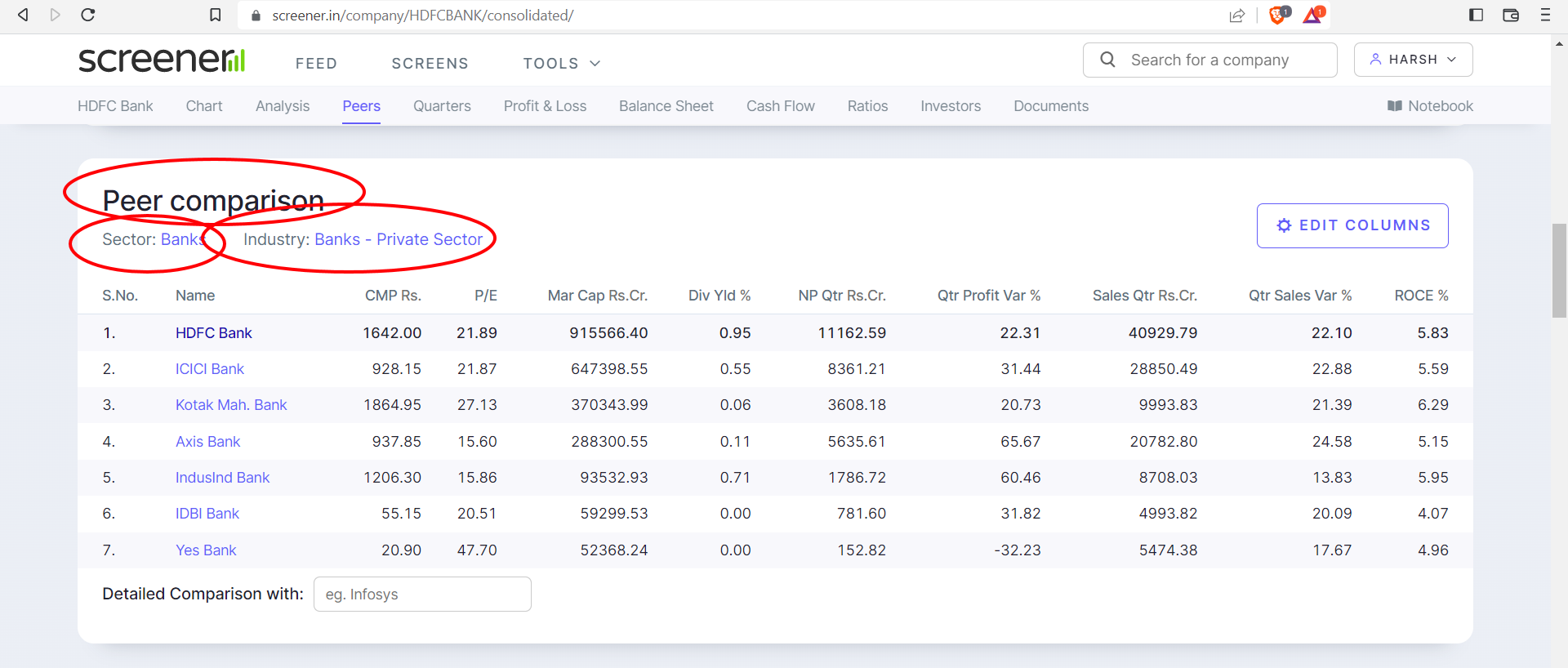
Task: Open Banks - Private Sector industry link
Action: pyautogui.click(x=399, y=239)
